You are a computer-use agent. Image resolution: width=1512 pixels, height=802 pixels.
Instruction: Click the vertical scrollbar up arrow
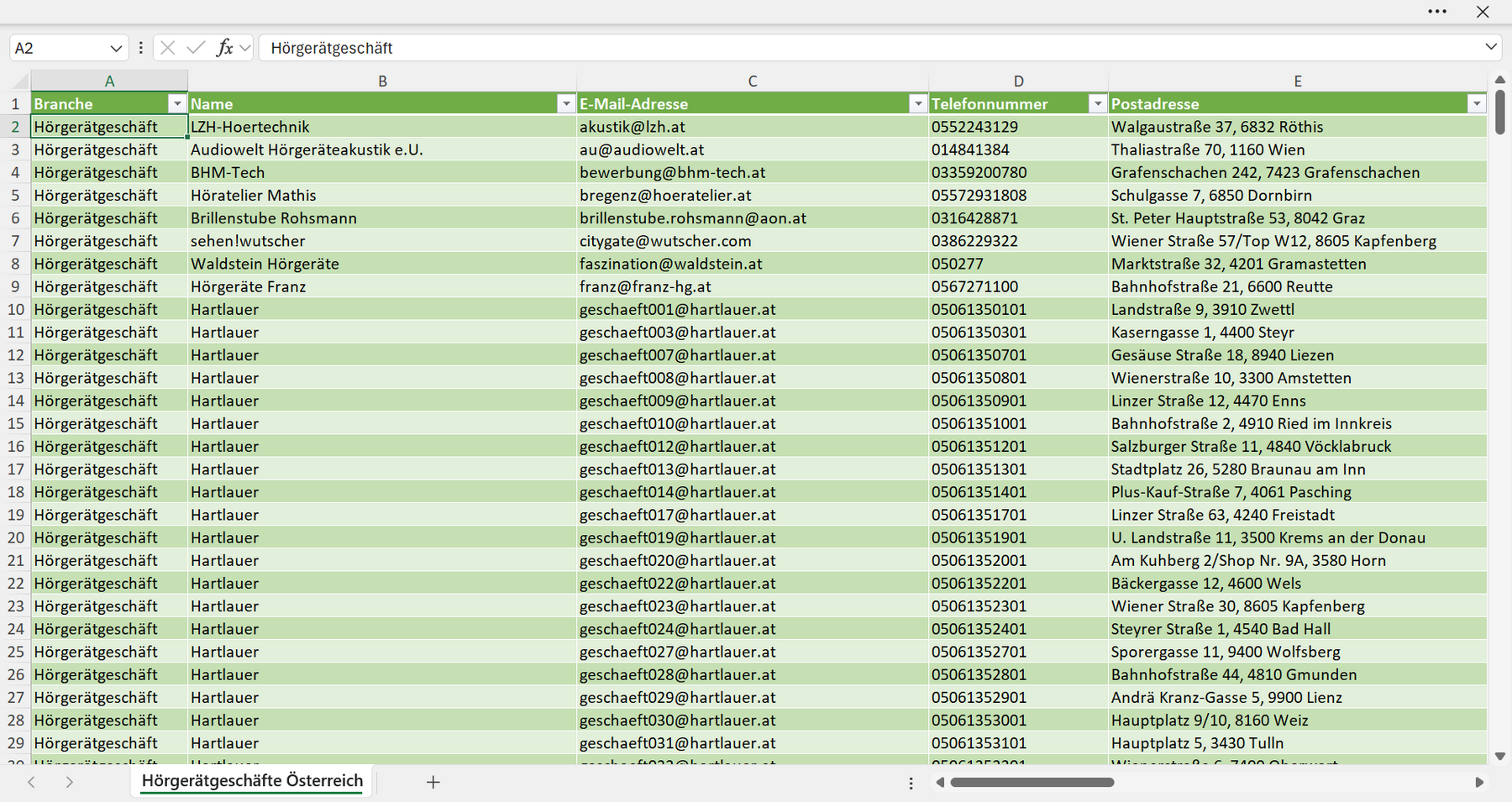[1500, 80]
